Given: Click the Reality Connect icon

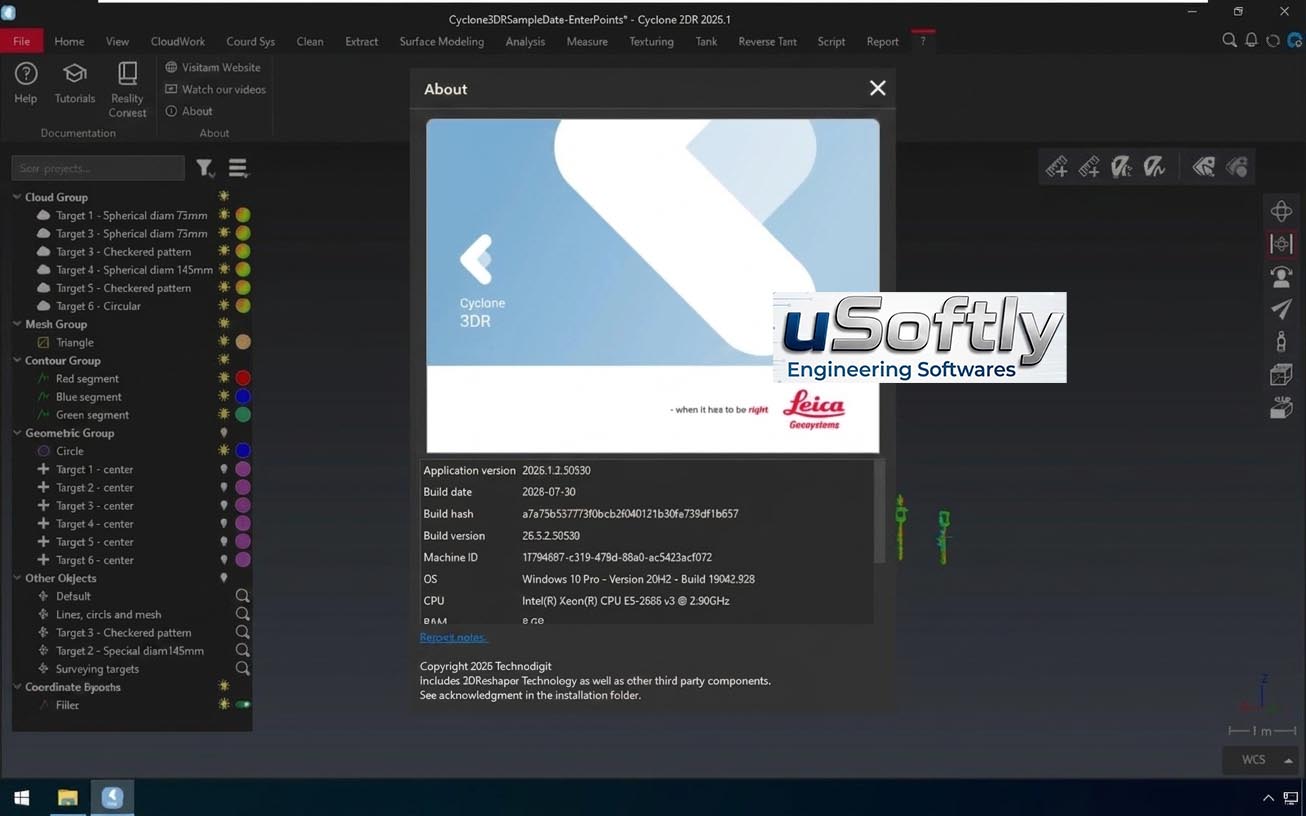Looking at the screenshot, I should coord(127,73).
